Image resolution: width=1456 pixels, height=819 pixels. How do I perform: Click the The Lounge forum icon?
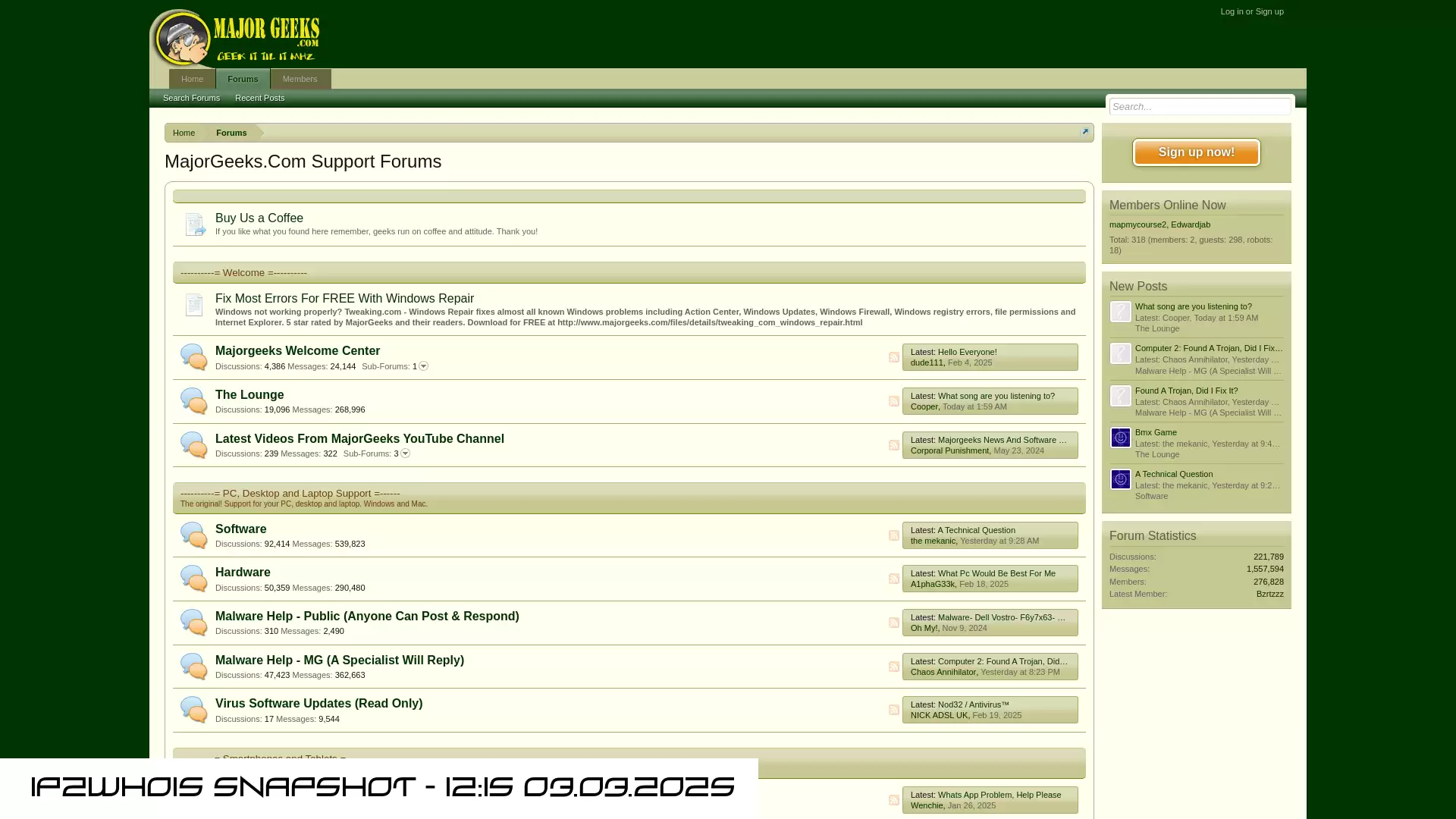coord(193,400)
